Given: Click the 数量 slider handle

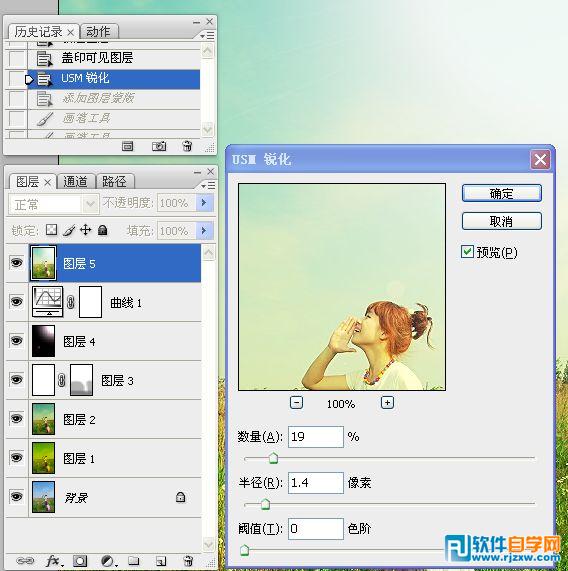Looking at the screenshot, I should click(x=273, y=458).
